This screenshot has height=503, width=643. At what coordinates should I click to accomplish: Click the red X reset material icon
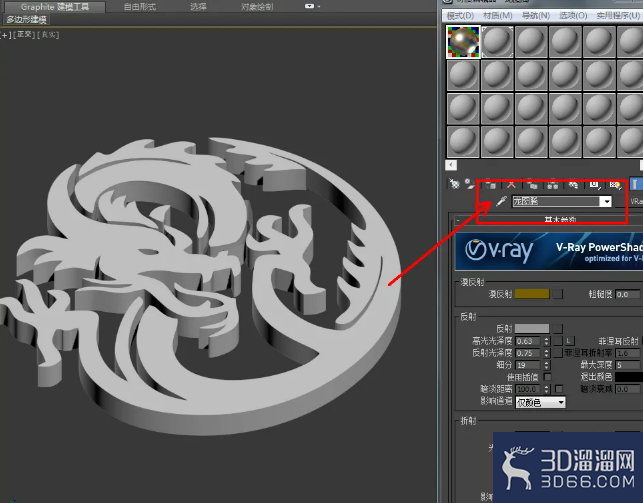pyautogui.click(x=511, y=185)
